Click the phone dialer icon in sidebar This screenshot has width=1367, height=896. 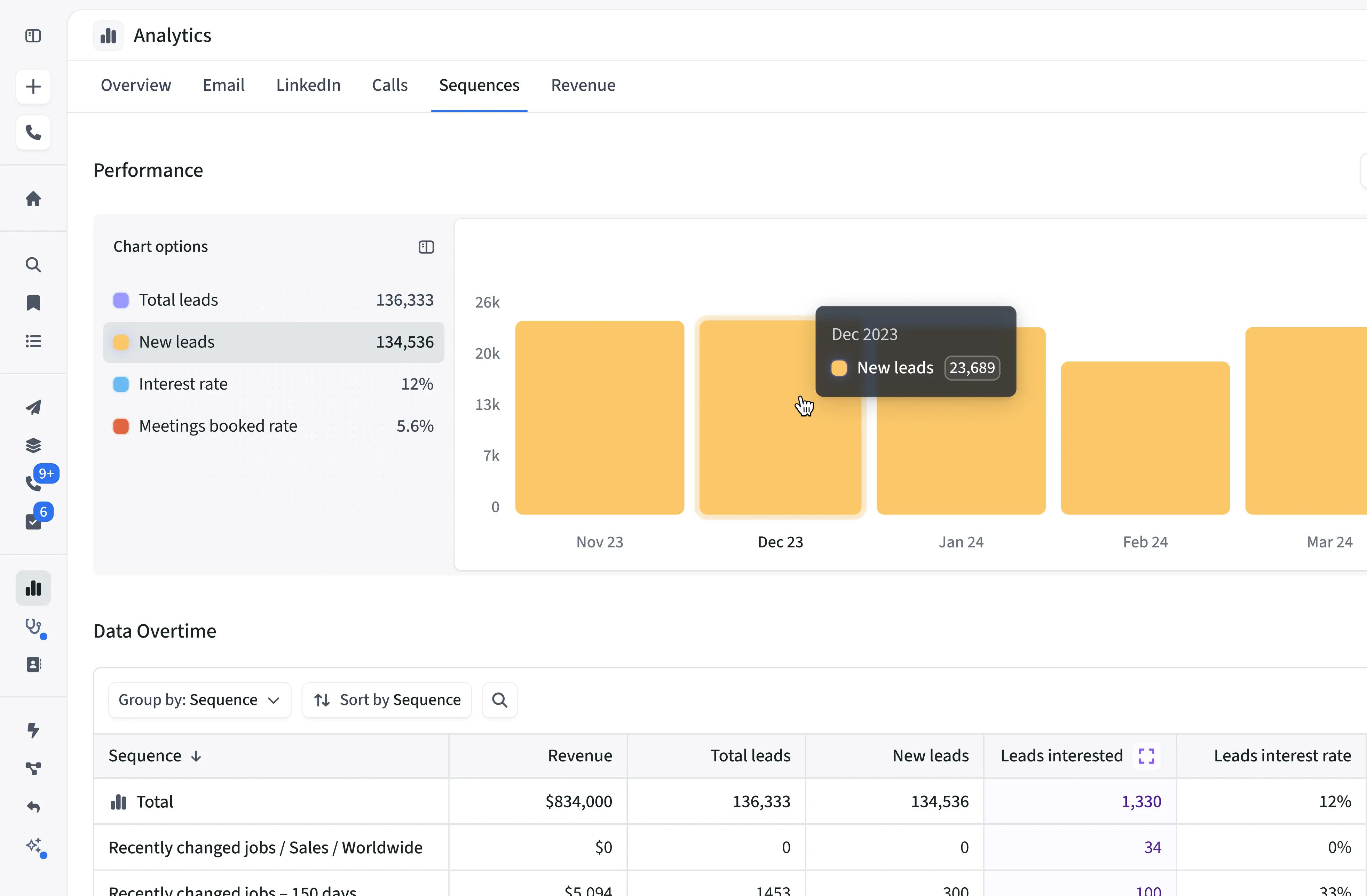33,133
